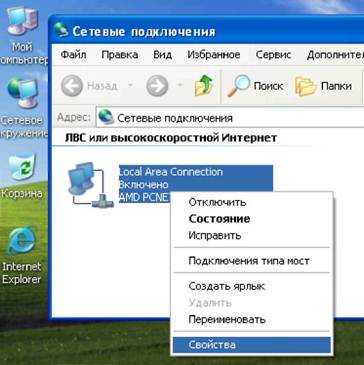Click ЛВС или высокоскоростной Интернет heading
This screenshot has width=364, height=365.
[x=171, y=138]
